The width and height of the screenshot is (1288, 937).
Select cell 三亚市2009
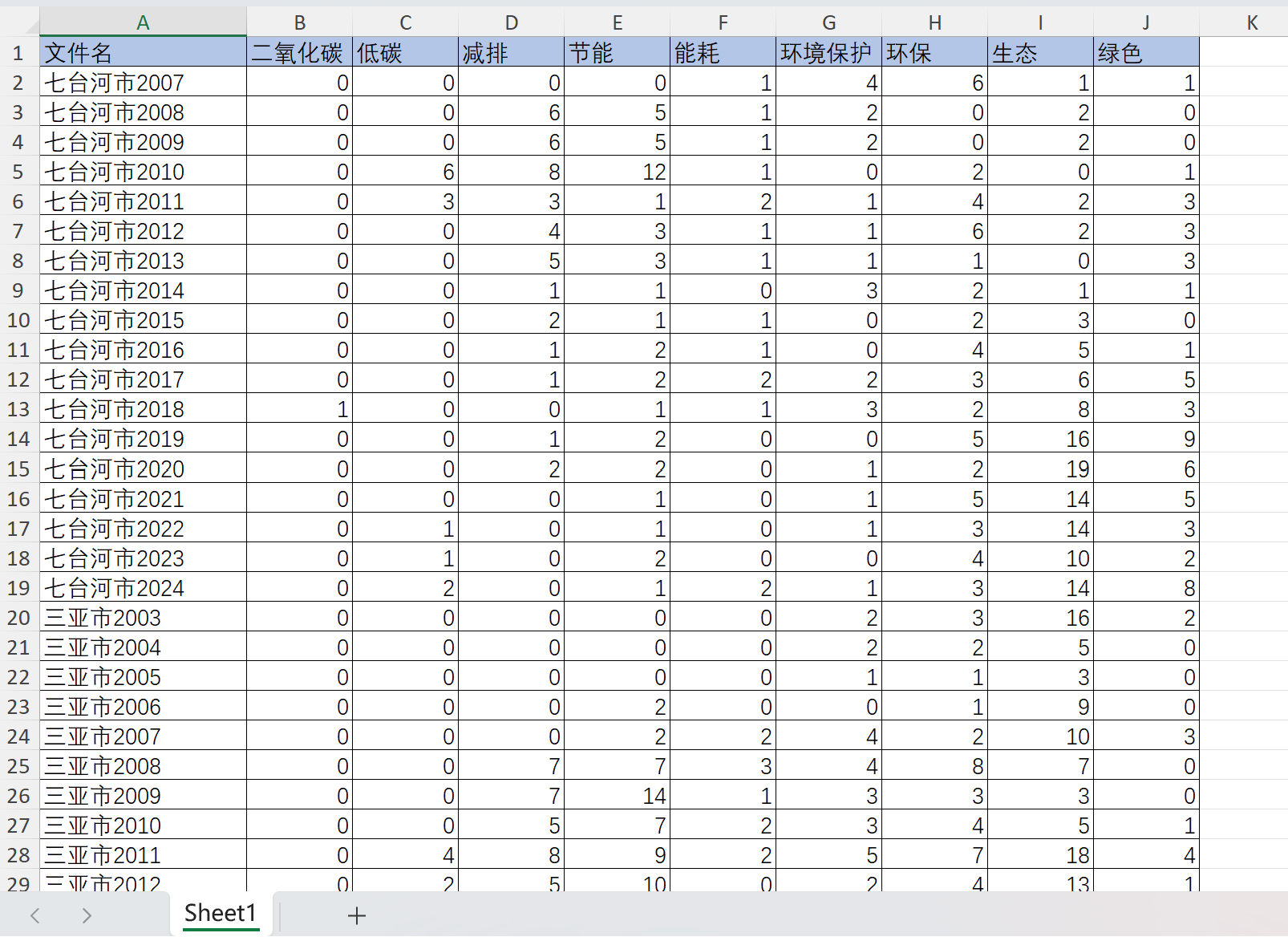pyautogui.click(x=143, y=796)
